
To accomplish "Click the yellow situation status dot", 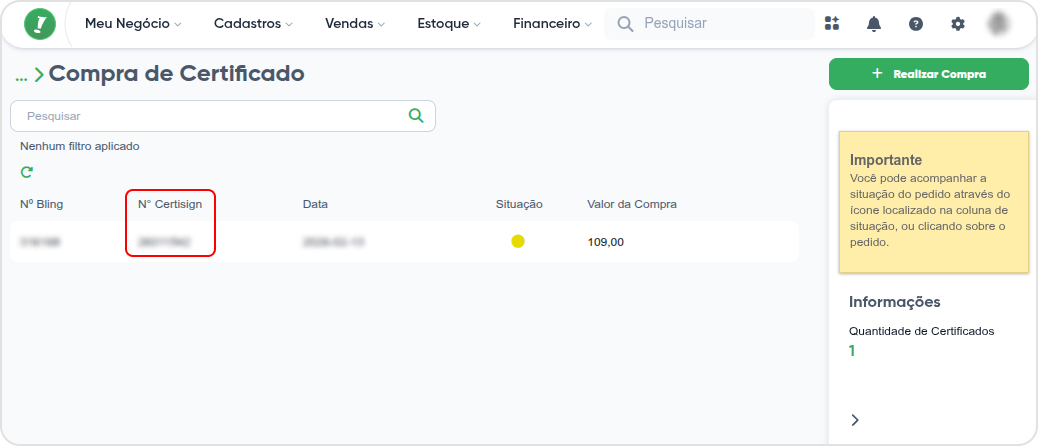I will click(518, 242).
